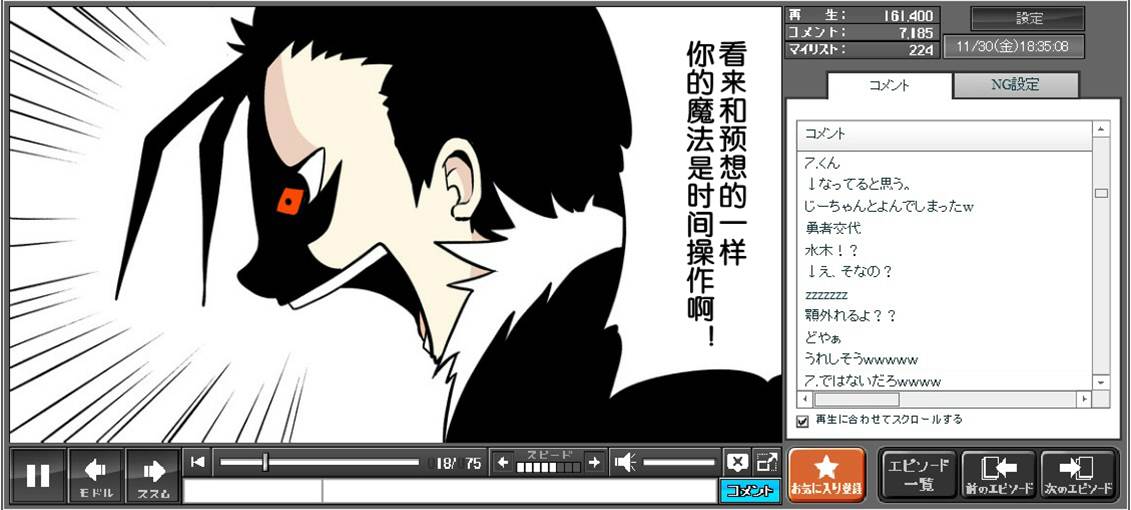Click the モドル back arrow button
The width and height of the screenshot is (1131, 510).
tap(96, 476)
